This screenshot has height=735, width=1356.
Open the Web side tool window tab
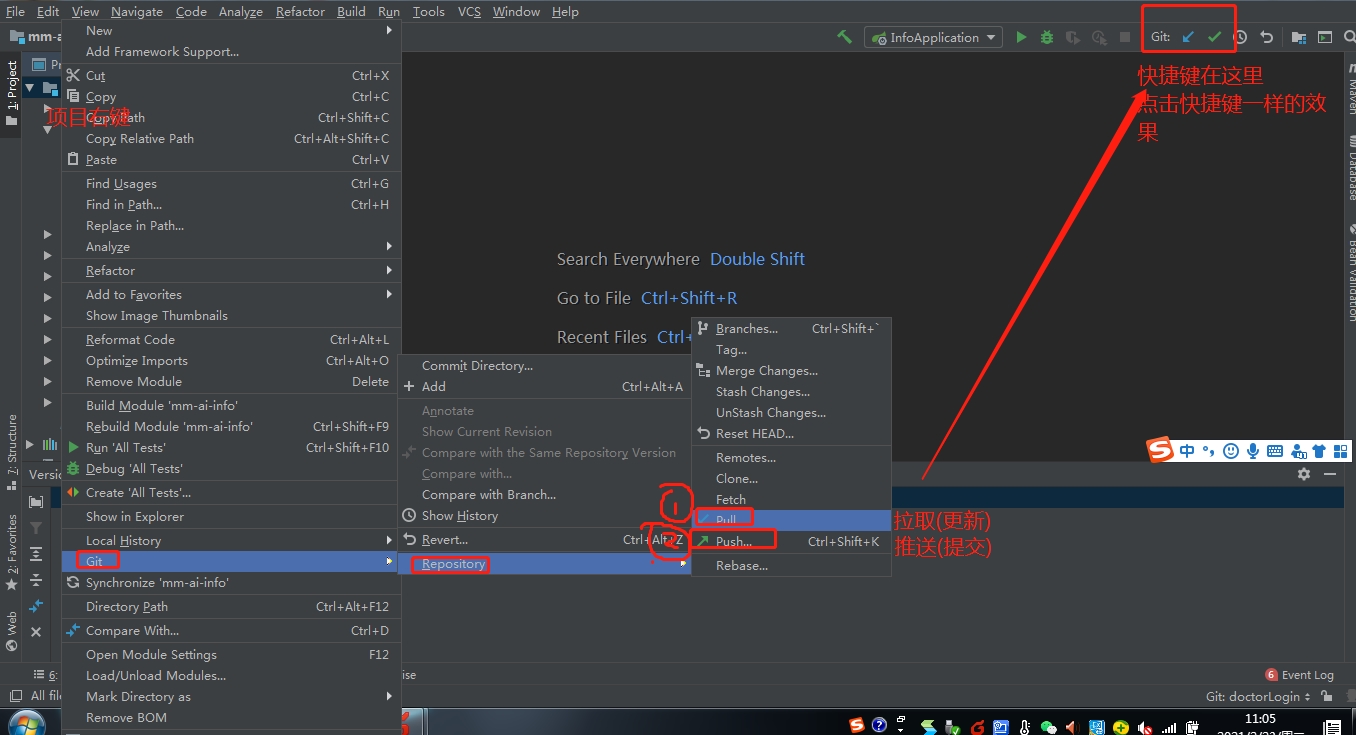coord(12,631)
